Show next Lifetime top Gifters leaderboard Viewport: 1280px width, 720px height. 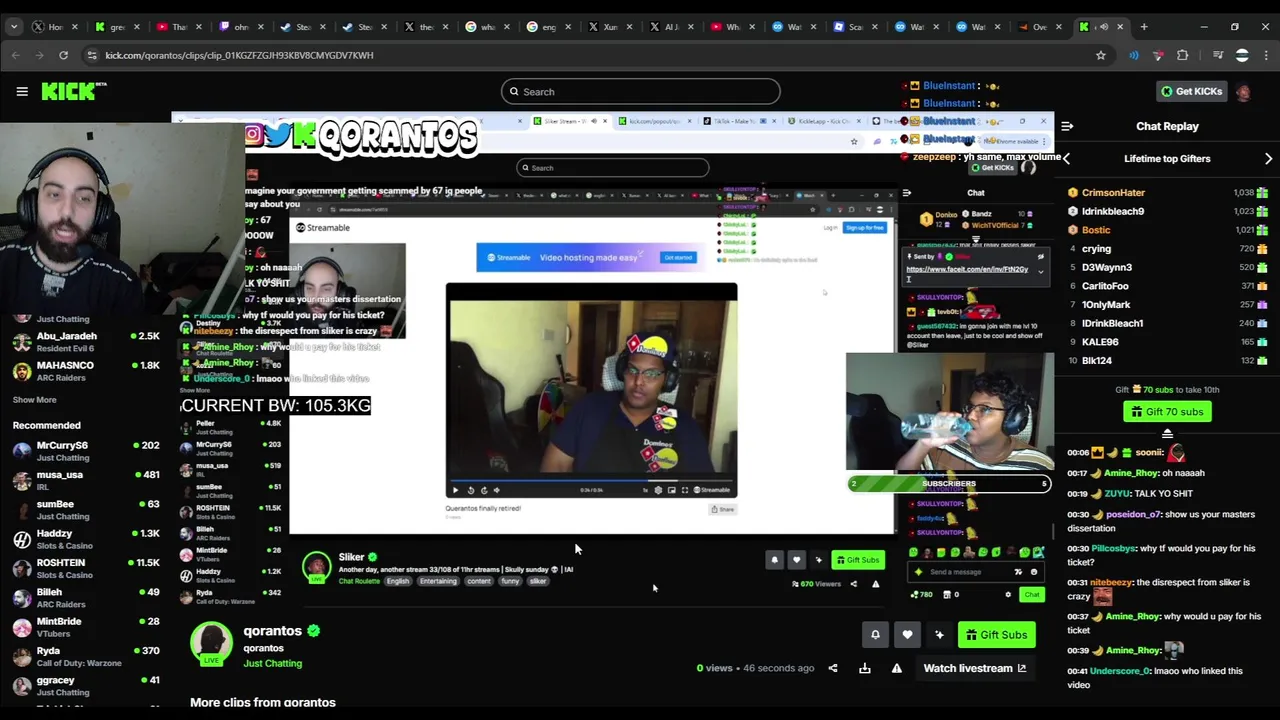coord(1268,159)
